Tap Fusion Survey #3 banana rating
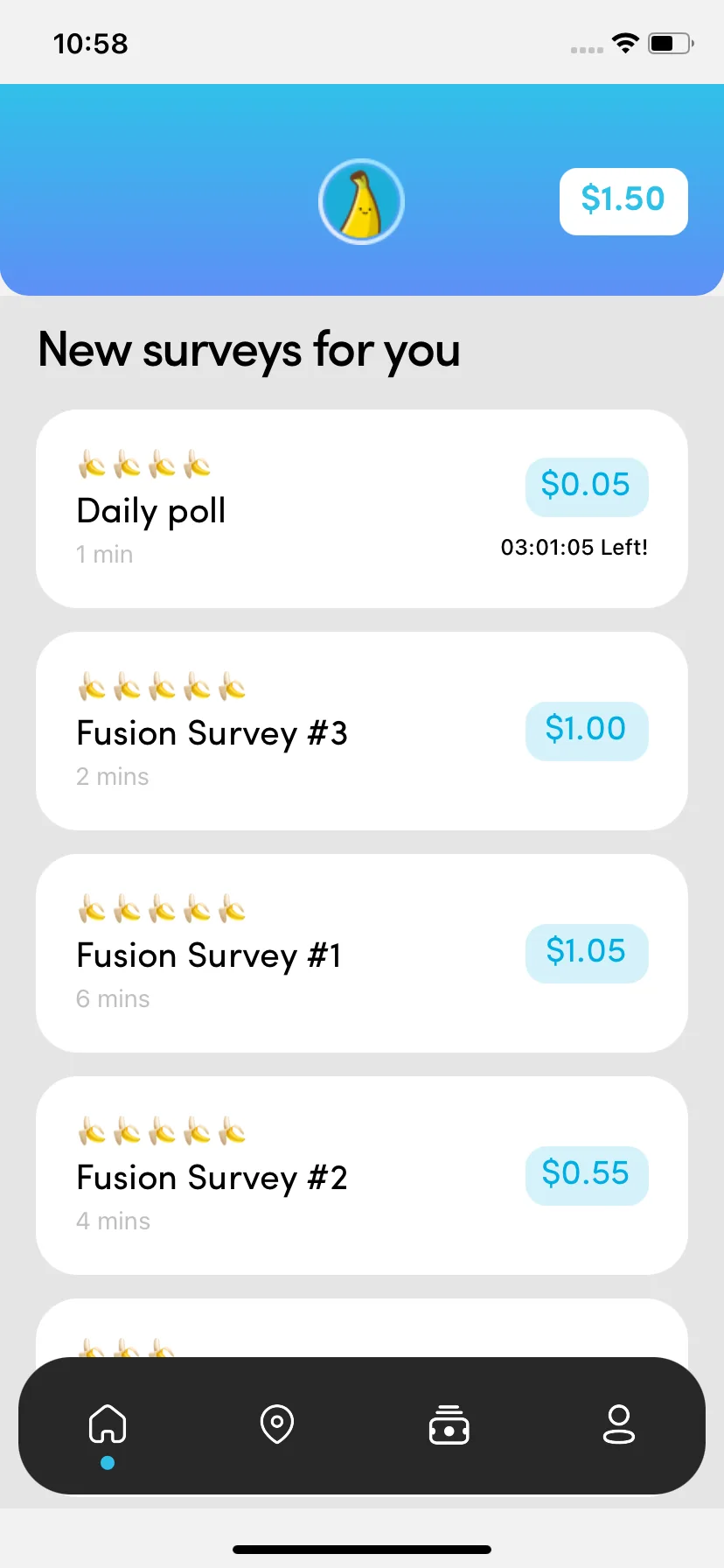This screenshot has width=724, height=1568. pos(162,687)
